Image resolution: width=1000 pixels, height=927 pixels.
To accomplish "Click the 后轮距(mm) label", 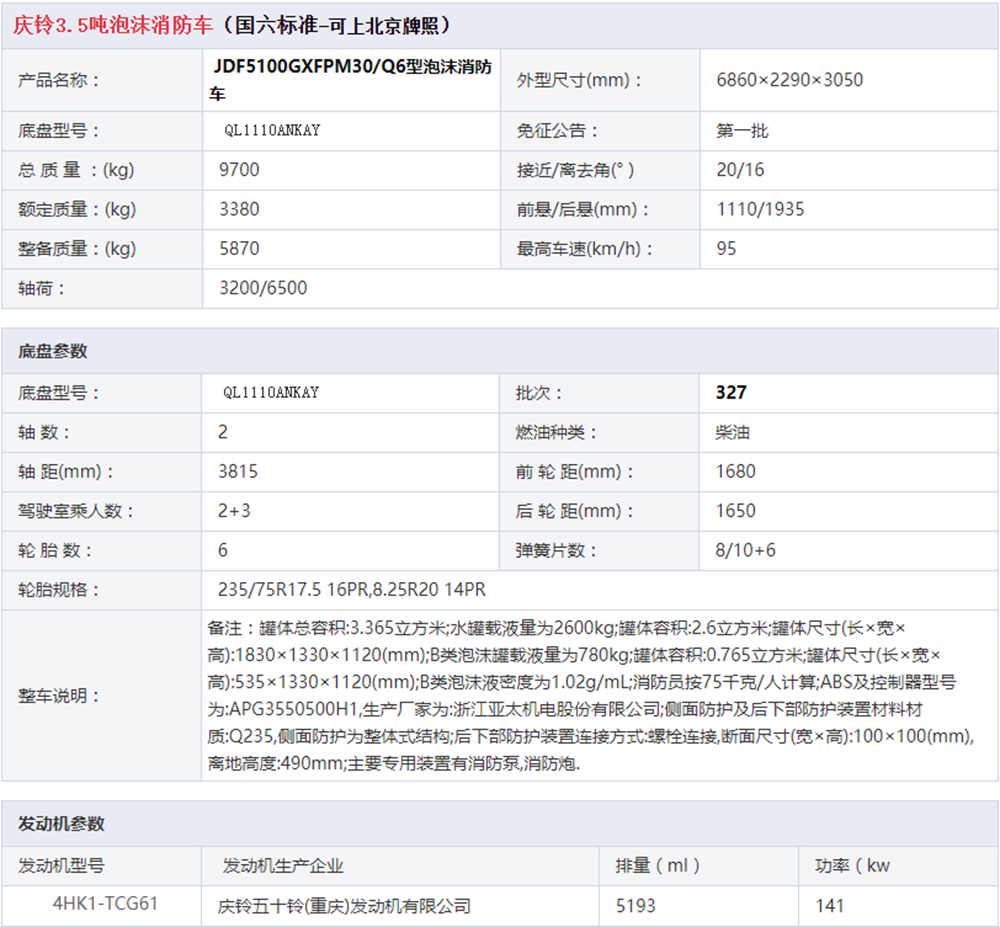I will (575, 511).
